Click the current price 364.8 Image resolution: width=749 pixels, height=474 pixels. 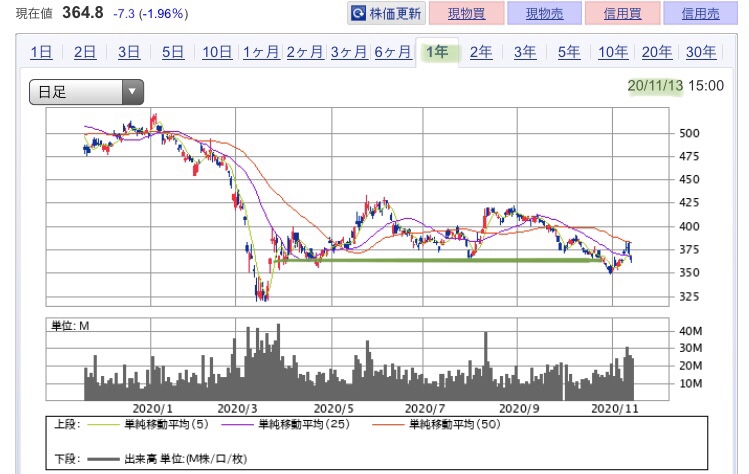coord(83,12)
